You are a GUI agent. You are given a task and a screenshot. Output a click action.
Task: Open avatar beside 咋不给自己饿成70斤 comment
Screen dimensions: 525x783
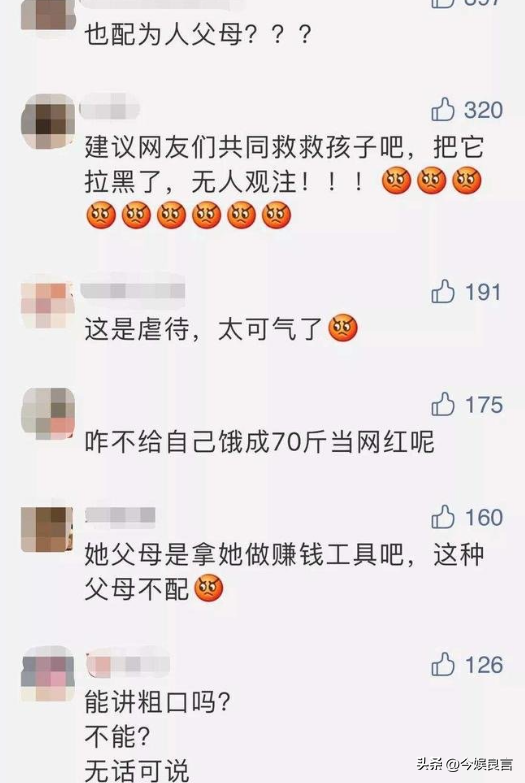pyautogui.click(x=48, y=413)
